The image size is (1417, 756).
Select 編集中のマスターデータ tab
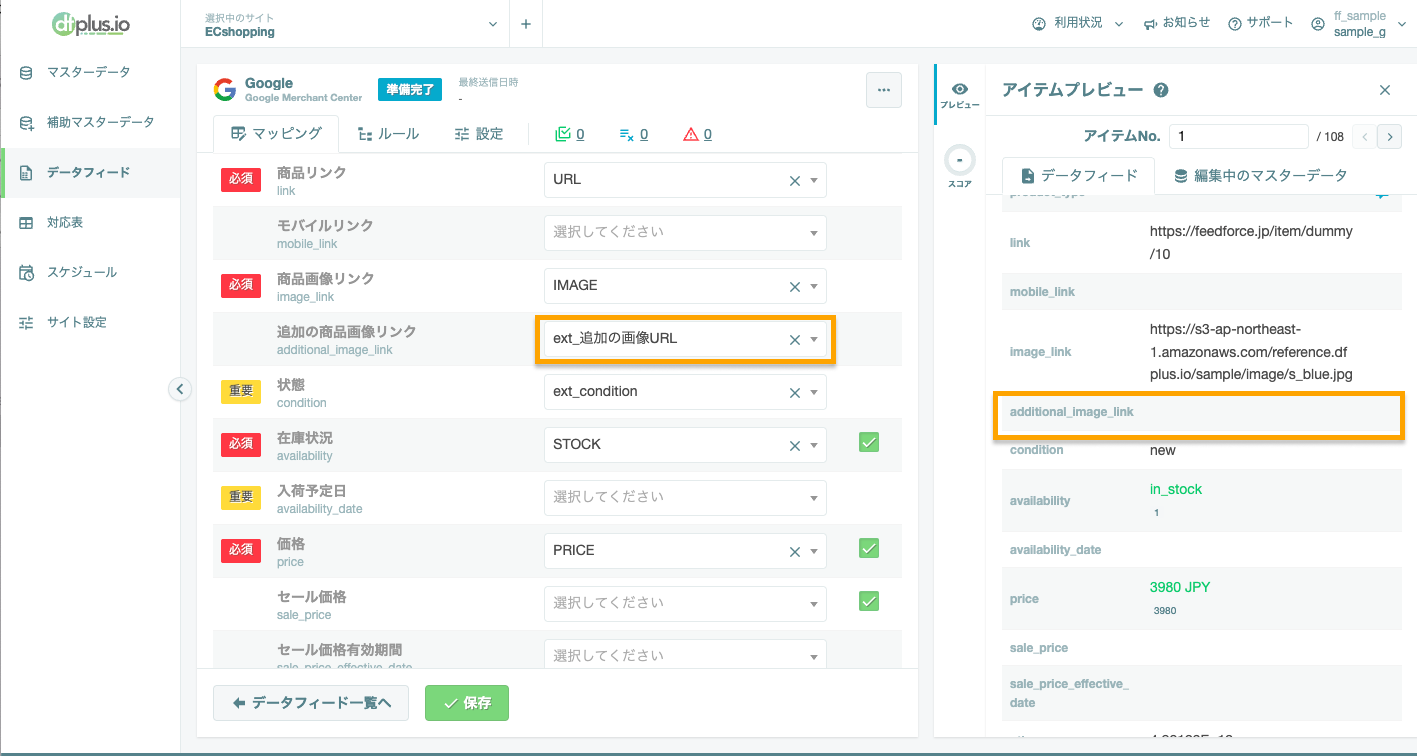[x=1260, y=175]
